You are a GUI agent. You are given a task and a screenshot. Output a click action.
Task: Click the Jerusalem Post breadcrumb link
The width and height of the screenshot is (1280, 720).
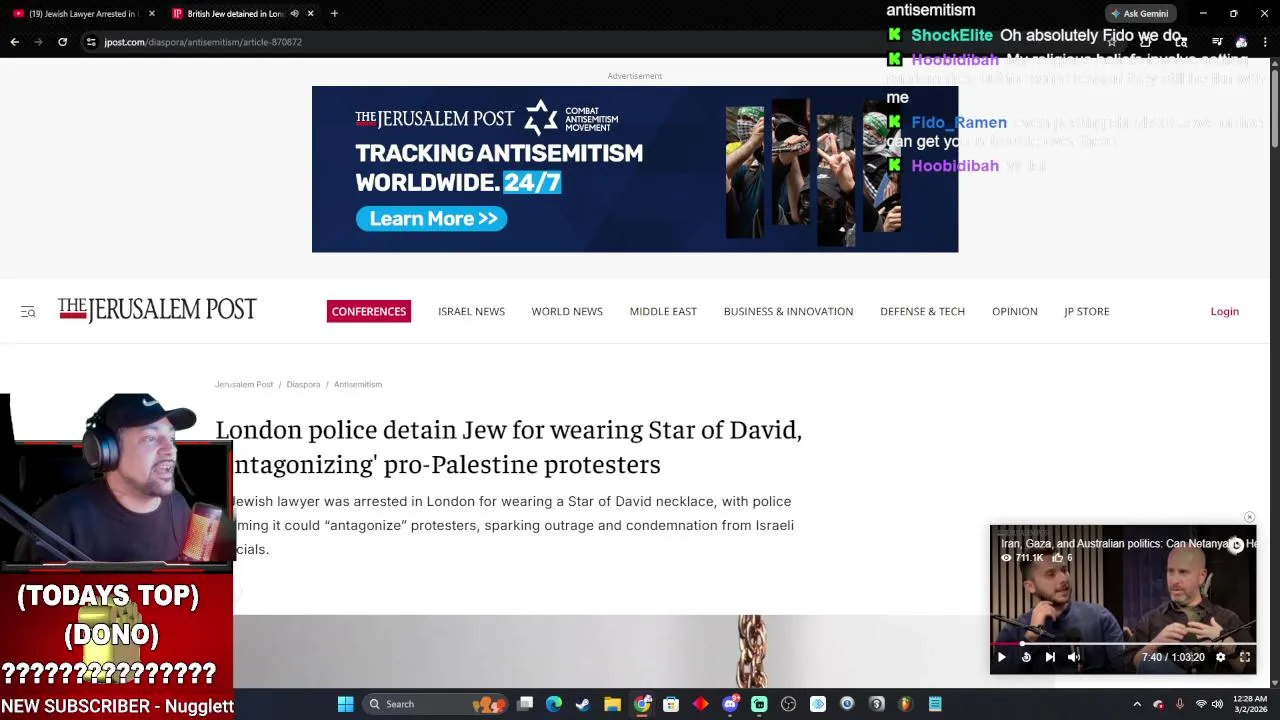[x=244, y=384]
